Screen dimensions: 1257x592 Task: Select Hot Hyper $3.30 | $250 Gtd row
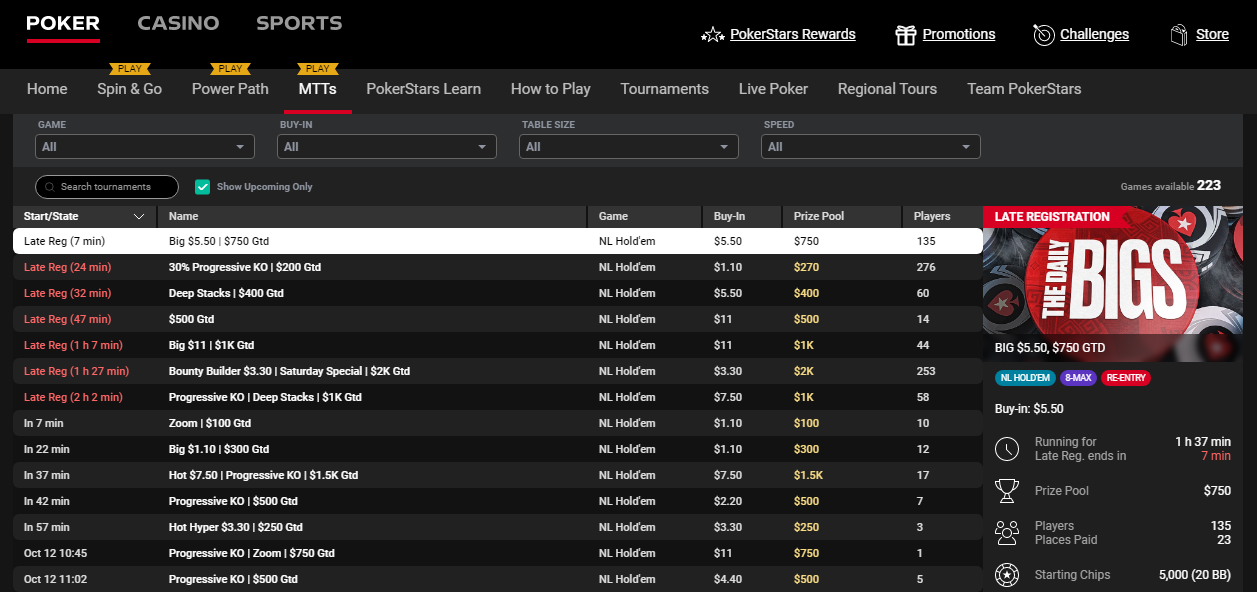497,527
